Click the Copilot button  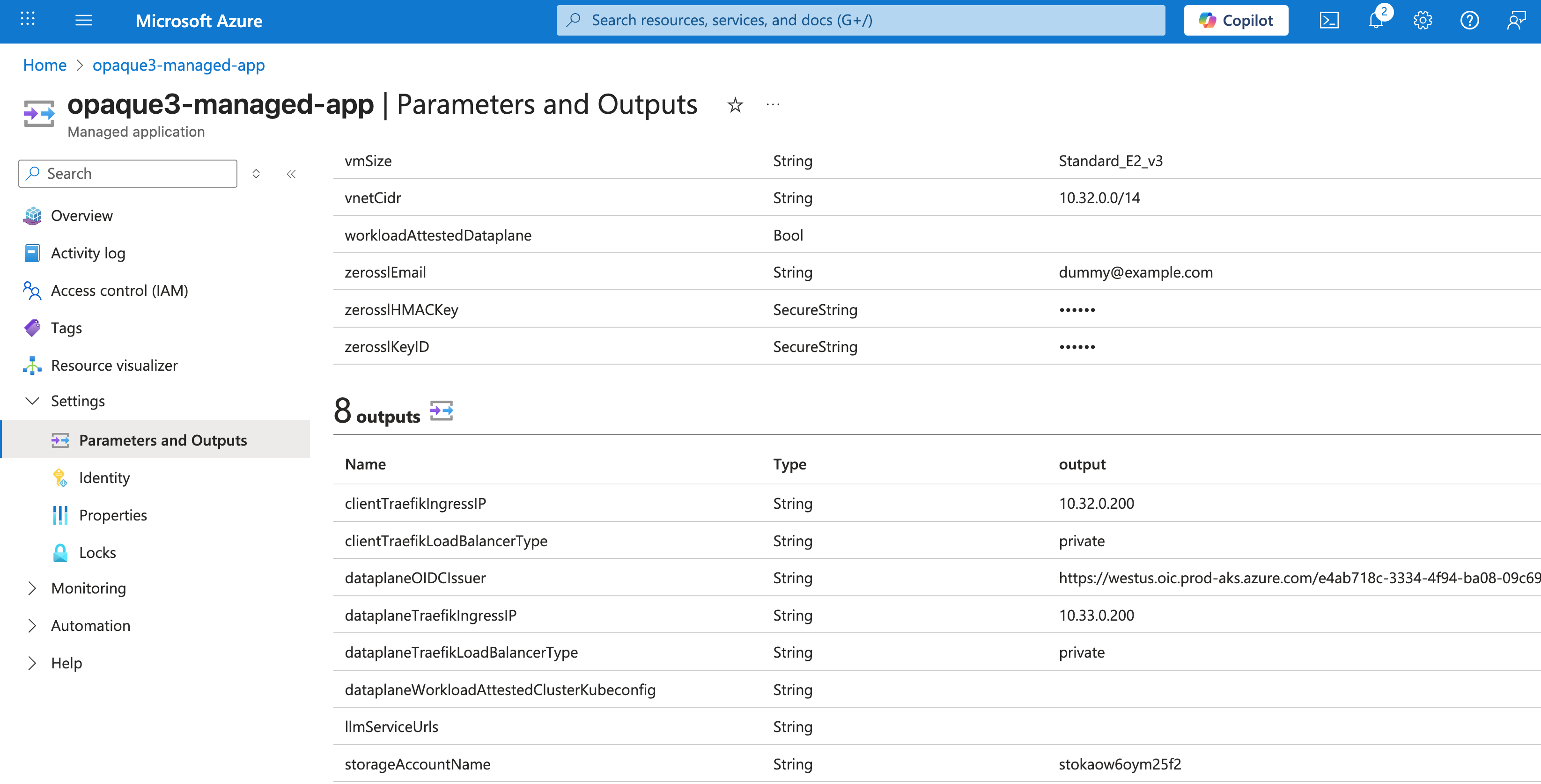(x=1236, y=20)
